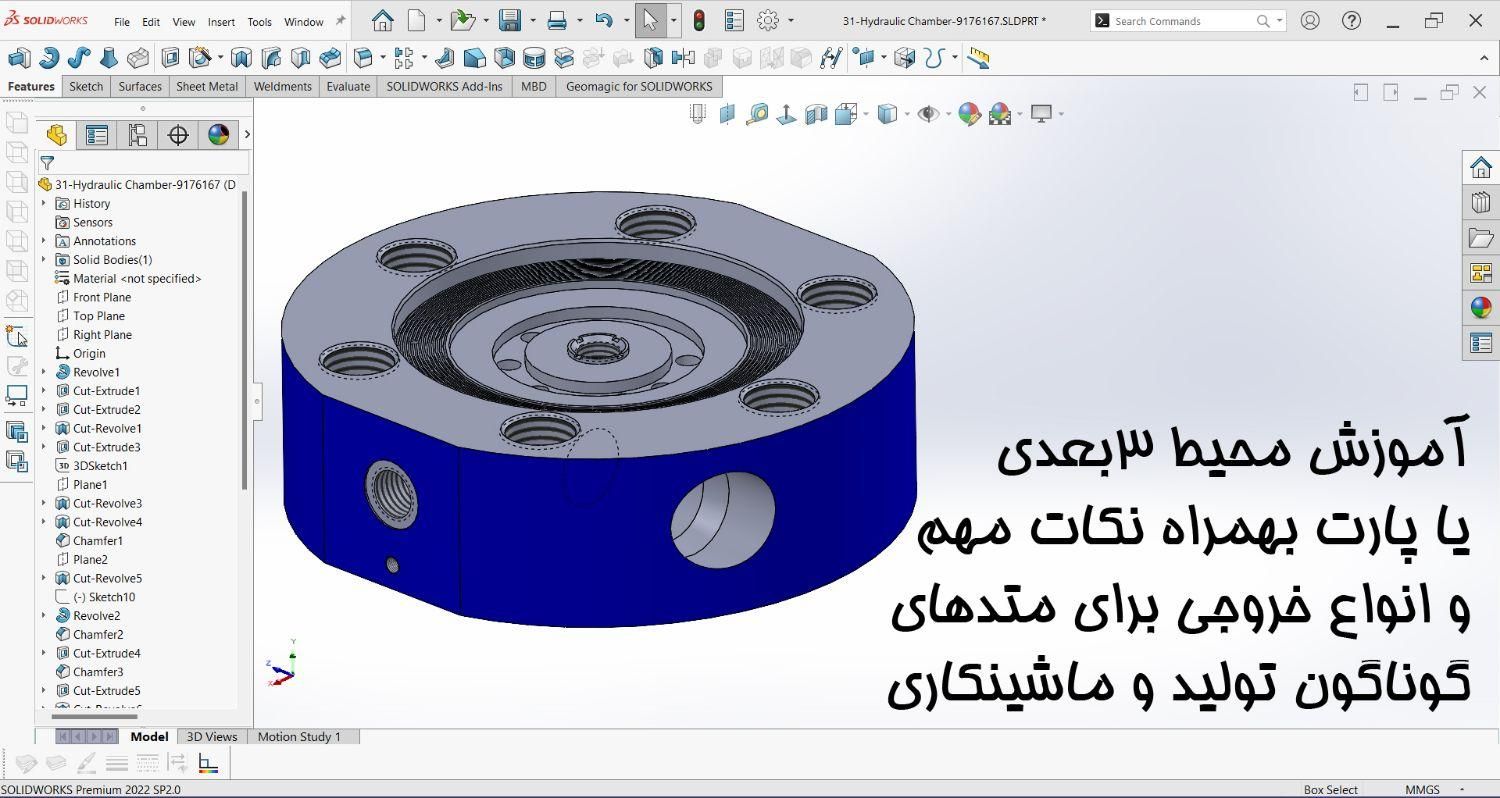This screenshot has height=798, width=1500.
Task: Open the Edit menu
Action: click(151, 21)
